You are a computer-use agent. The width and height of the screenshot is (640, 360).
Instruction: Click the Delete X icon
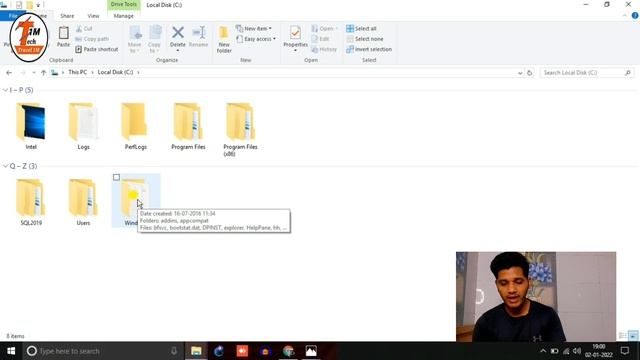click(178, 32)
